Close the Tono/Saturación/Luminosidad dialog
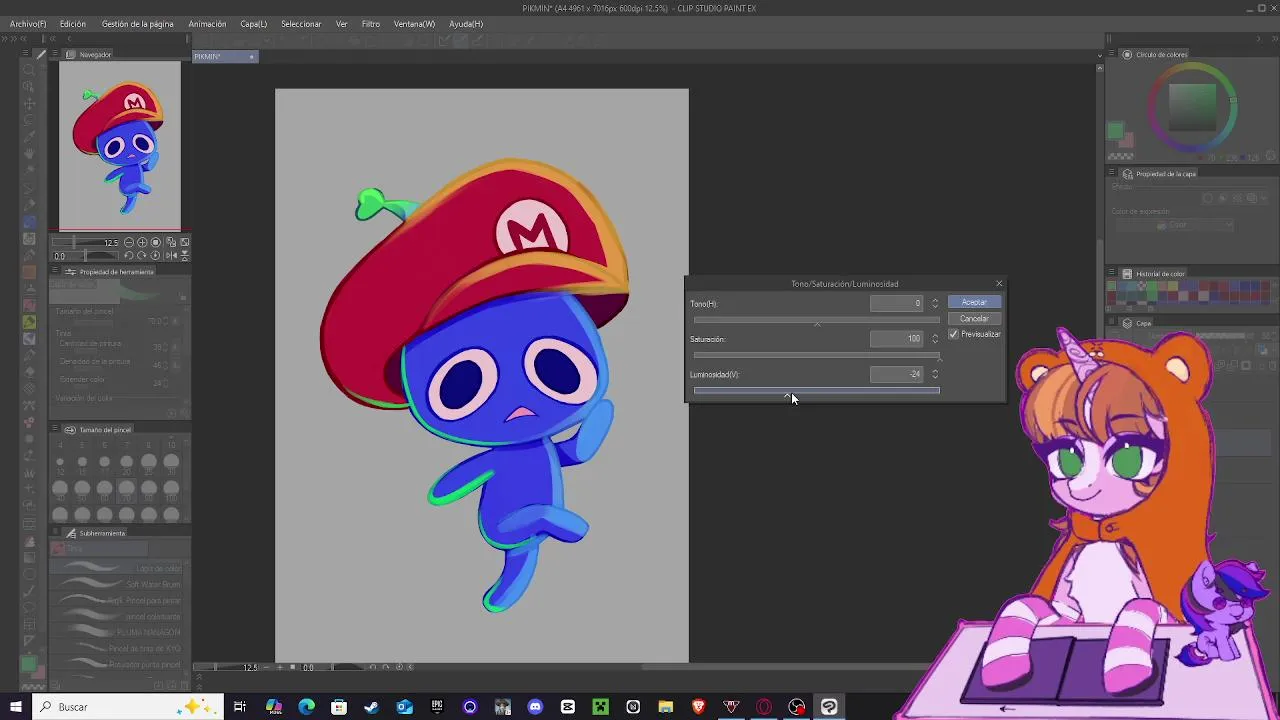This screenshot has height=720, width=1280. [x=998, y=284]
